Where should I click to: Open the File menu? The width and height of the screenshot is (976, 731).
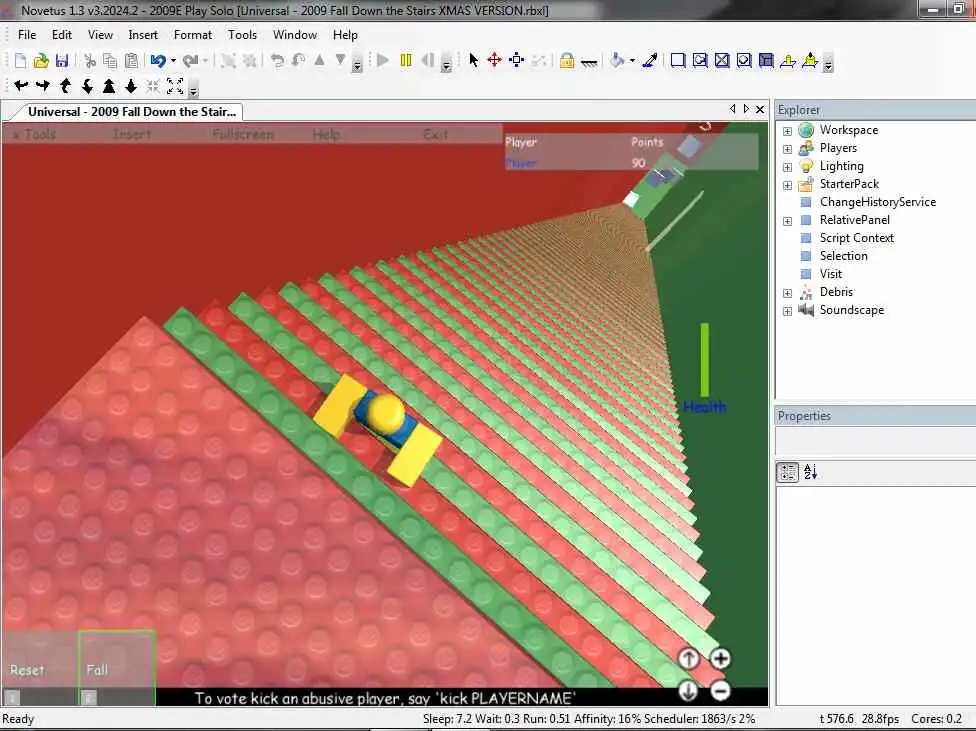pyautogui.click(x=27, y=35)
